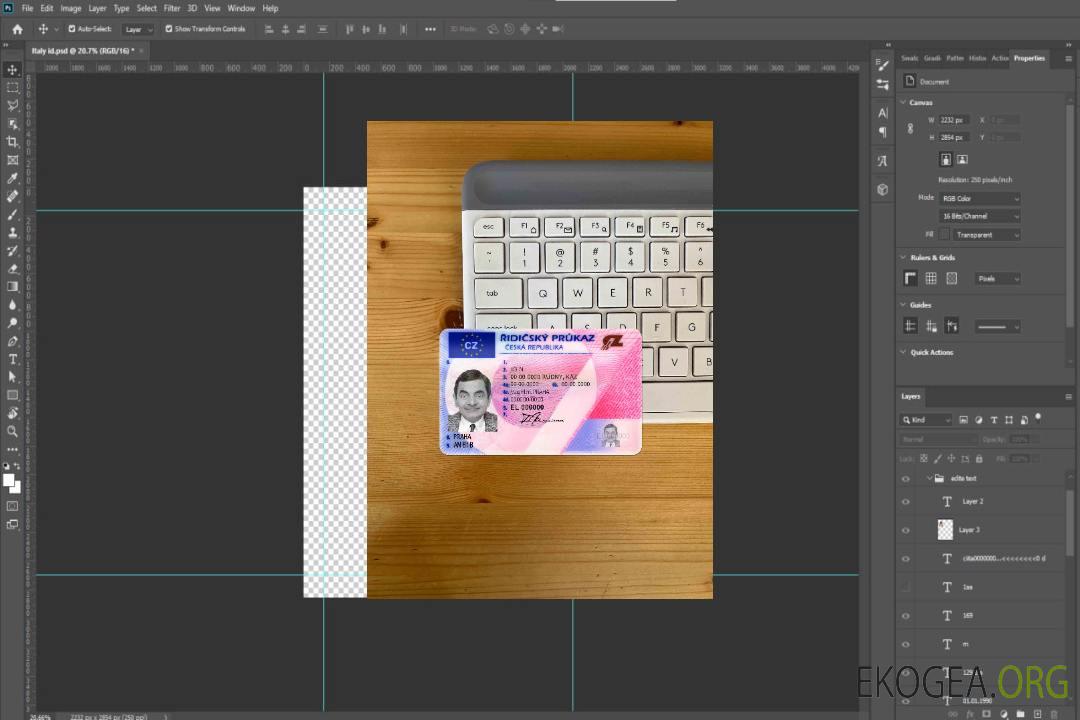Hide the 'edite text' group
1080x720 pixels.
[x=906, y=479]
